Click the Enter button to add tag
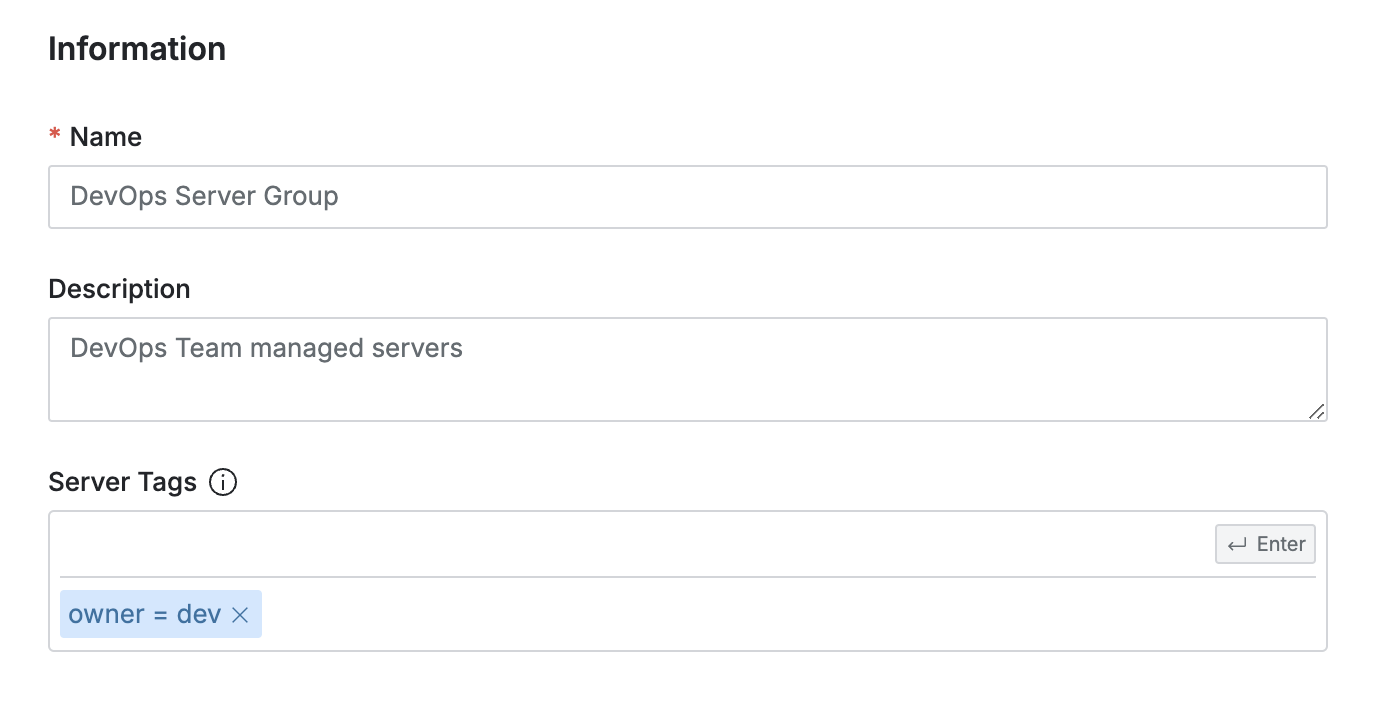 coord(1265,545)
